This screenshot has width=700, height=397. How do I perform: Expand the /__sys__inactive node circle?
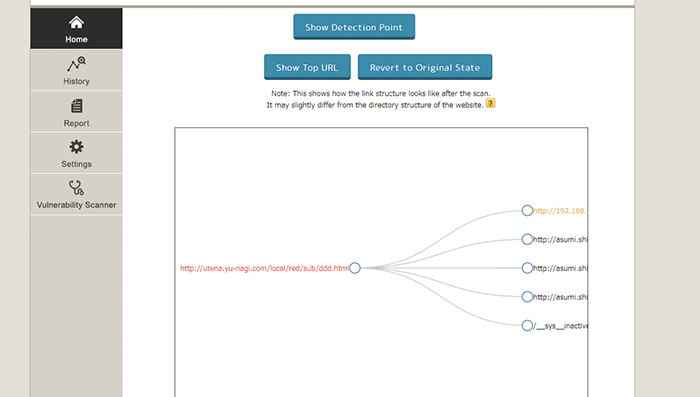527,326
